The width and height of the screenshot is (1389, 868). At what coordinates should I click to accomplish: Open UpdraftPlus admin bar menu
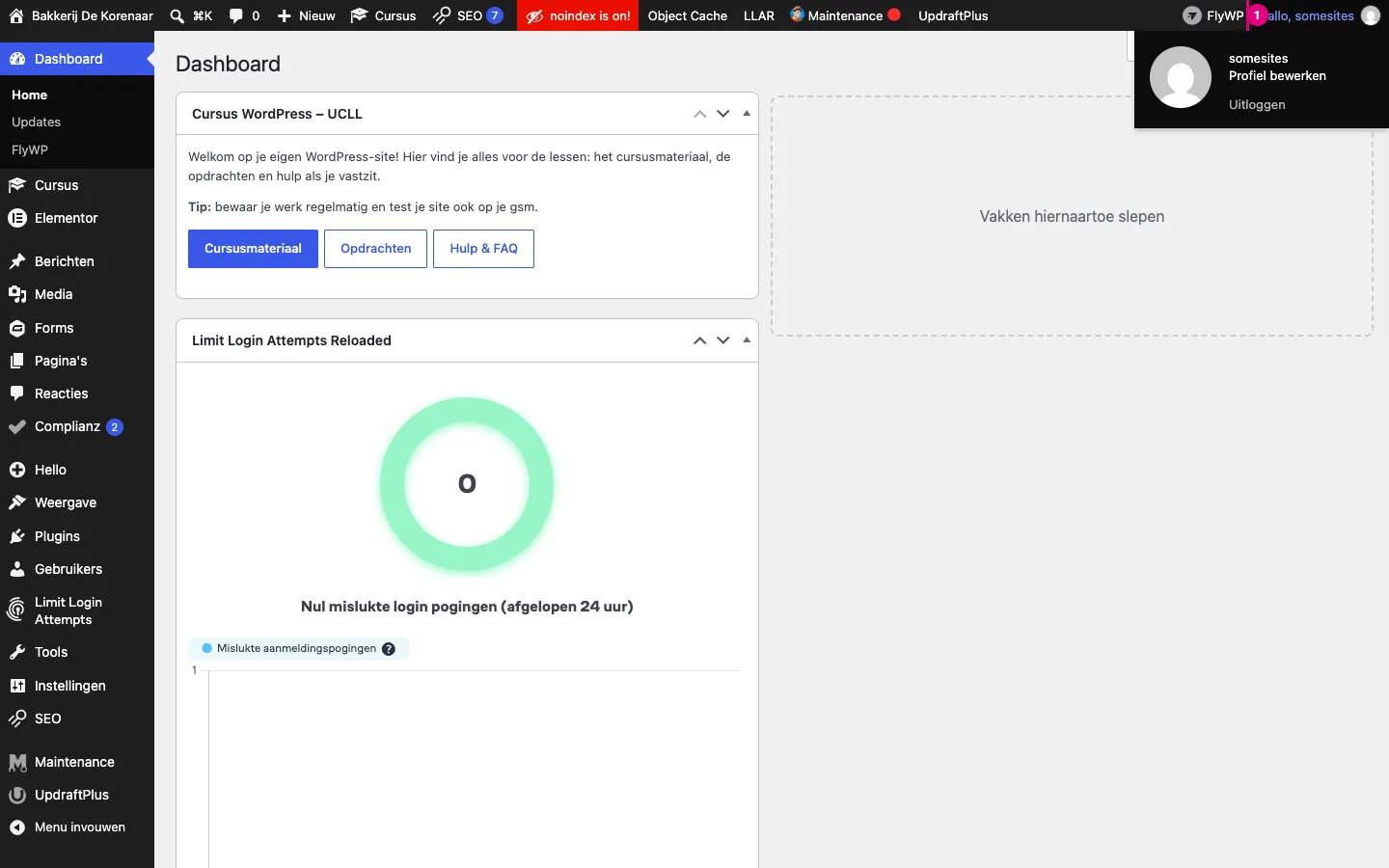coord(953,15)
